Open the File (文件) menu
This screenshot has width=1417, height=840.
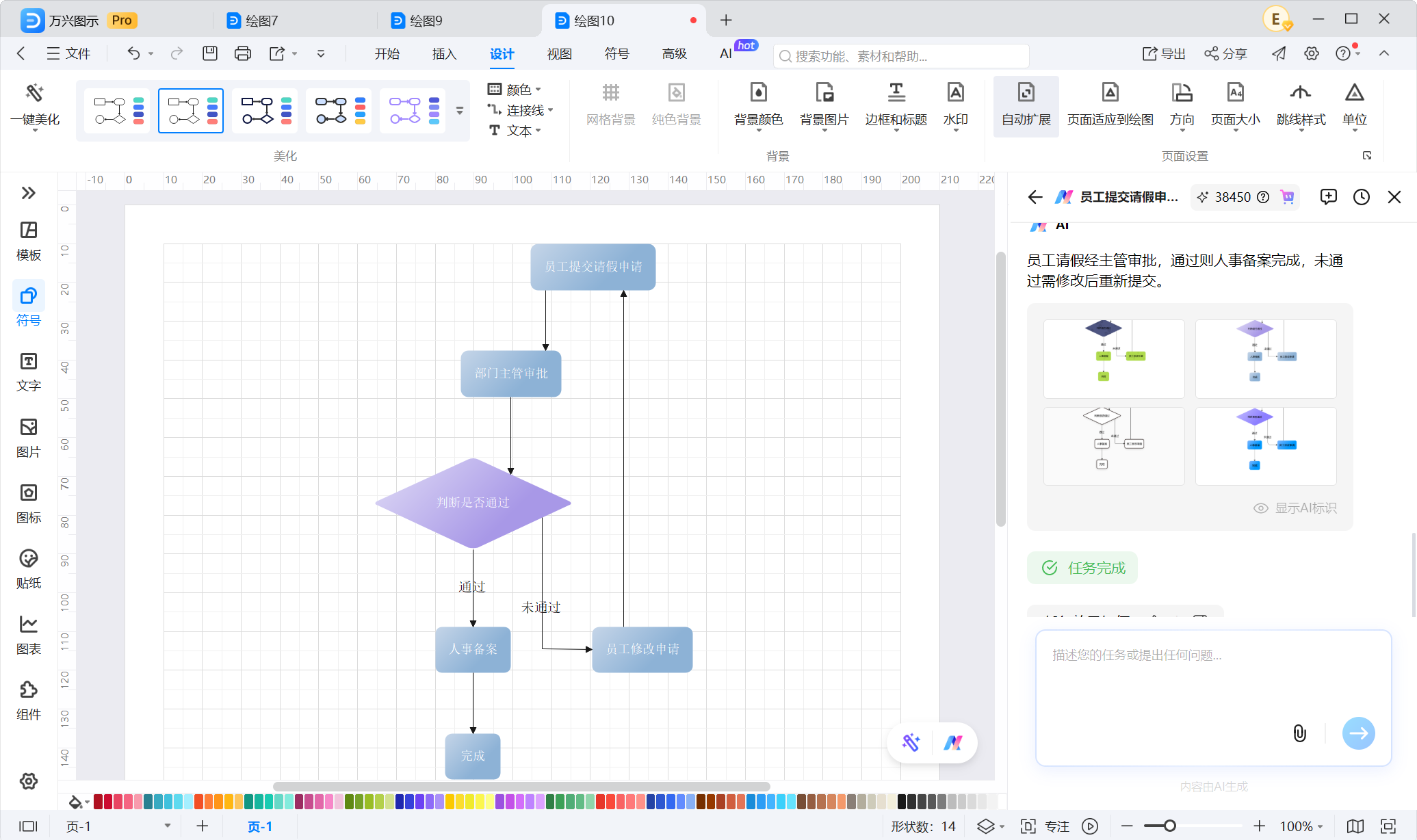[68, 53]
